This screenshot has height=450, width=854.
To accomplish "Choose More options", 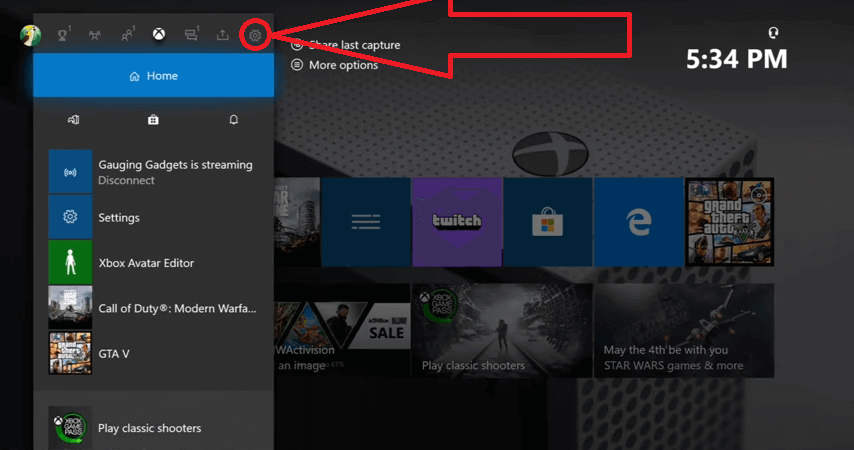I will tap(334, 65).
